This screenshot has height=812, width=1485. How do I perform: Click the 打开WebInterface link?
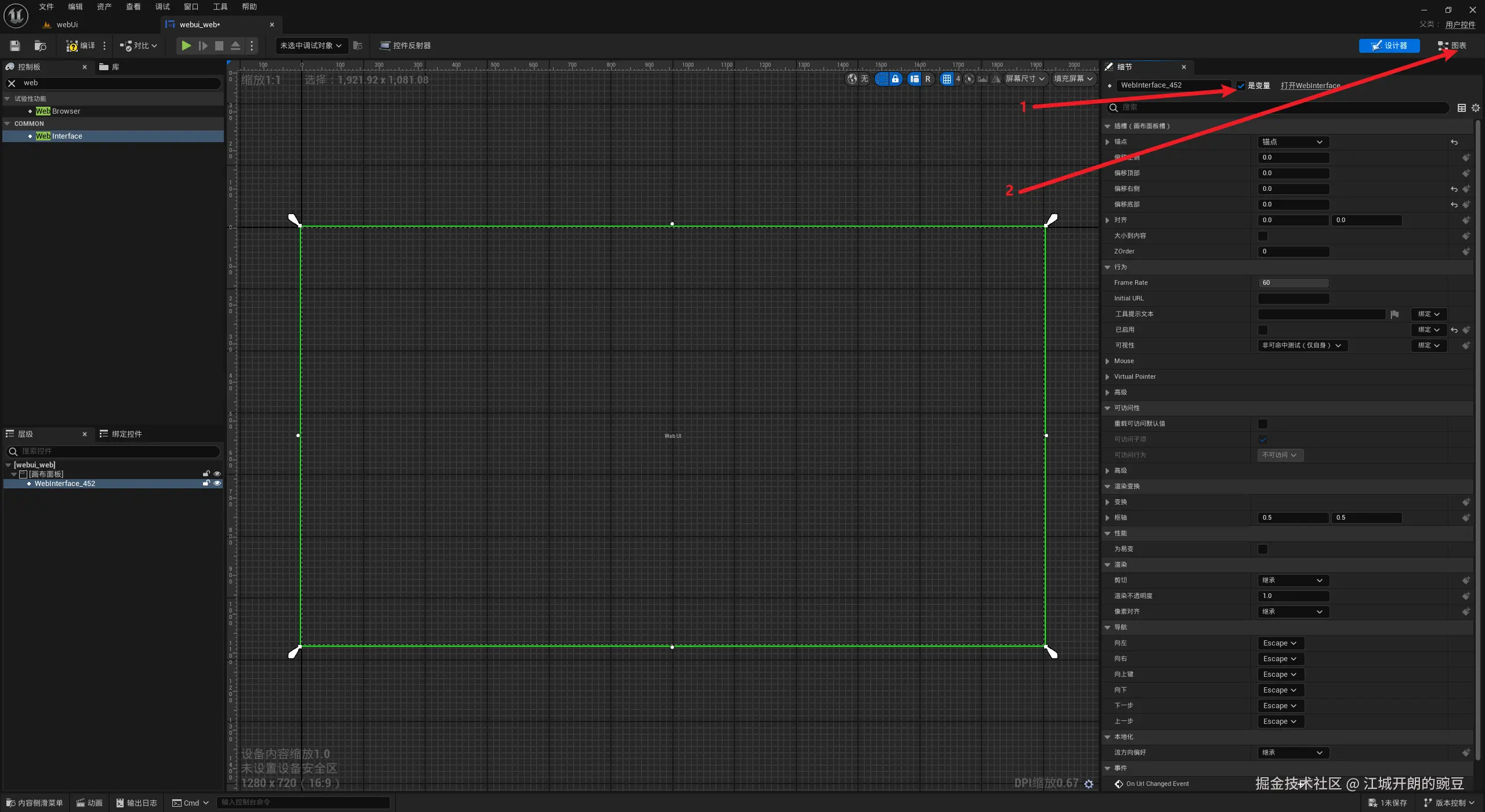[x=1310, y=85]
